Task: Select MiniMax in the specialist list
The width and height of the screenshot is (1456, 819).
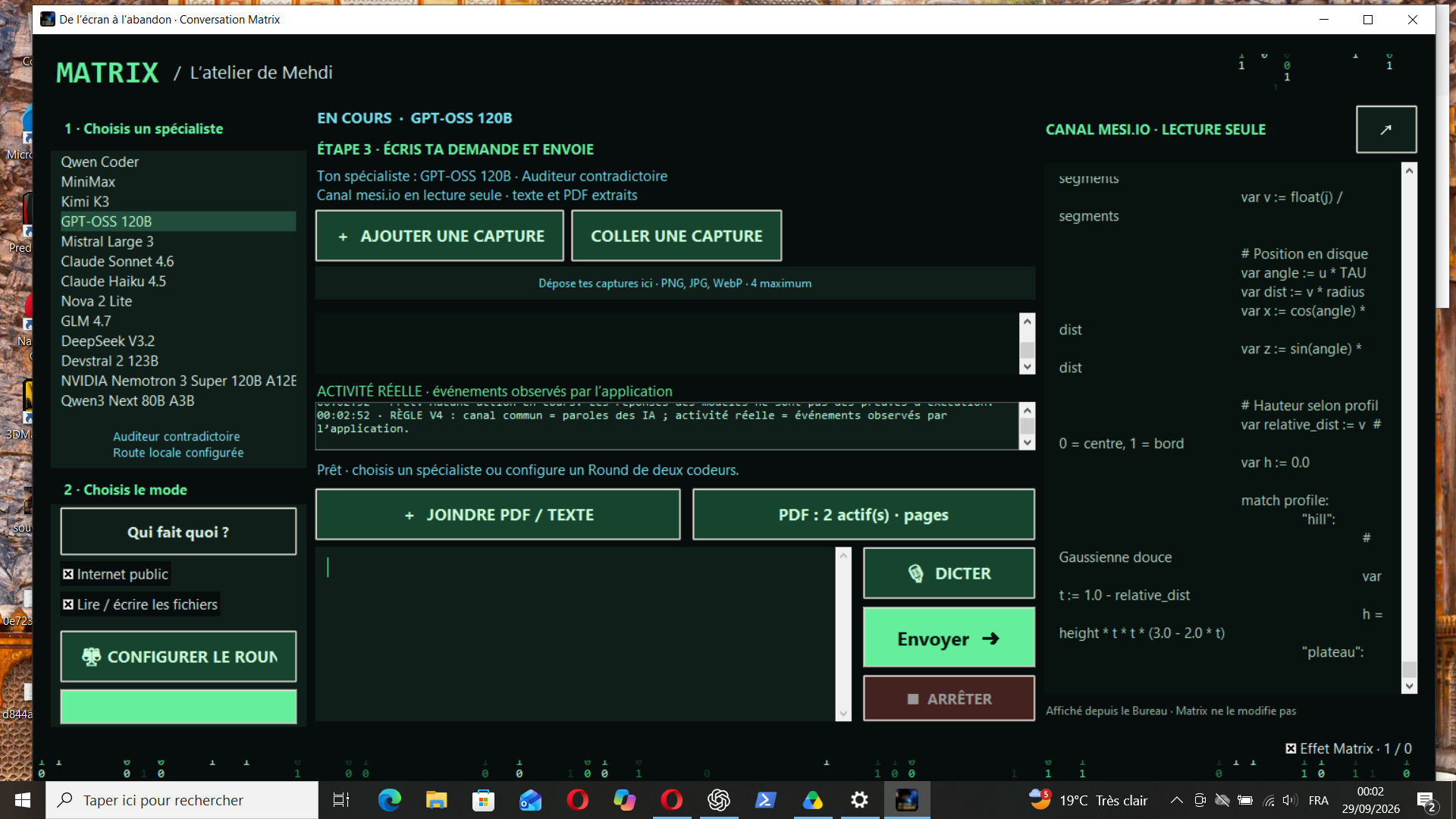Action: pos(178,182)
